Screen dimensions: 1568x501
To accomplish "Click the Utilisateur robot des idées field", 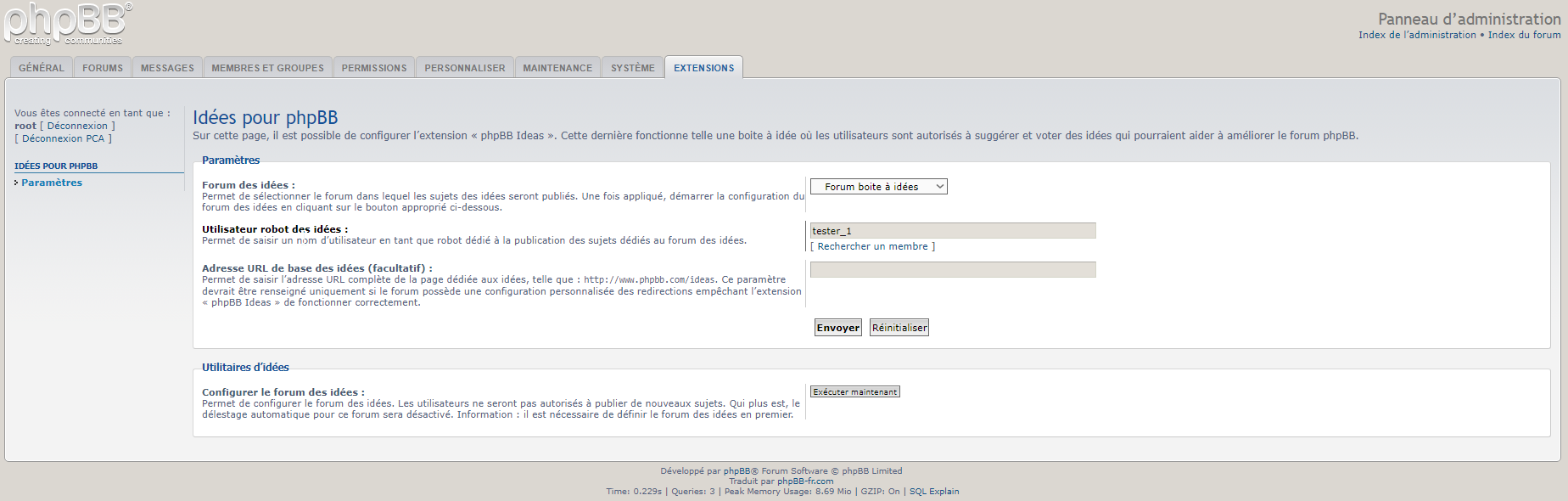I will coord(952,231).
